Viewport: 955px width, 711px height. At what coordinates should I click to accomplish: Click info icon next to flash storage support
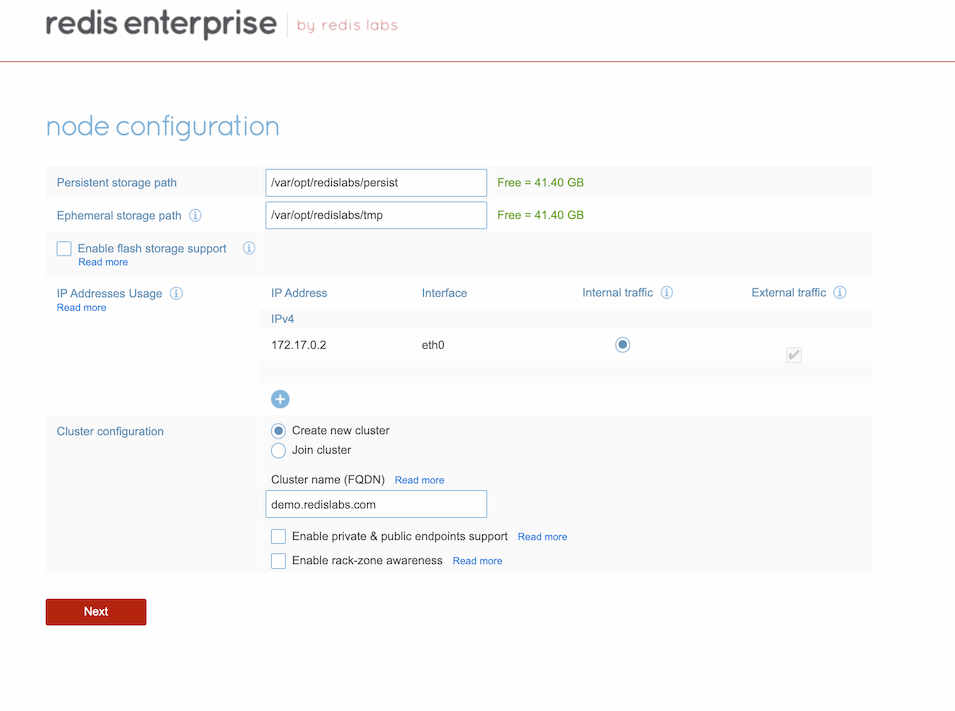[249, 248]
